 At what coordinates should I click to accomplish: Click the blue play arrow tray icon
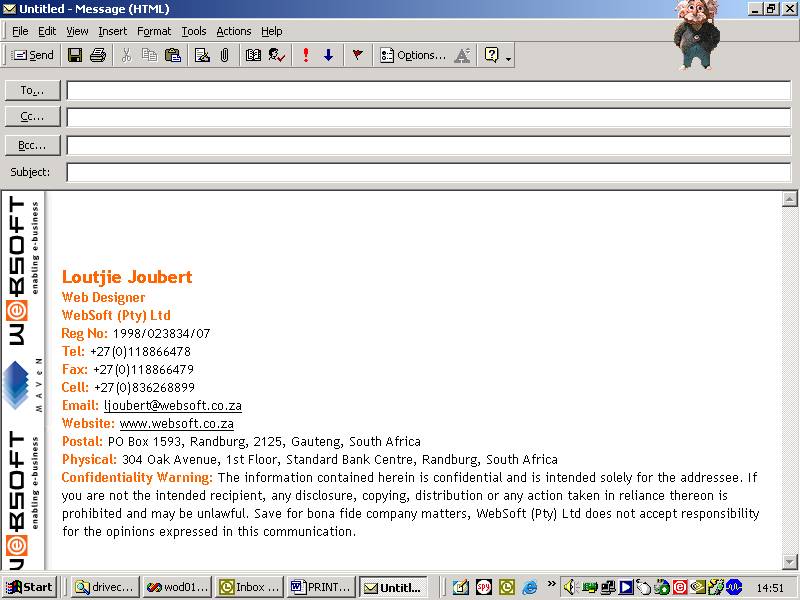pyautogui.click(x=626, y=587)
